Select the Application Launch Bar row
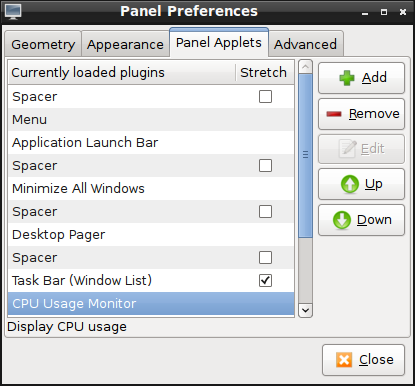Viewport: 415px width, 386px height. coord(151,143)
